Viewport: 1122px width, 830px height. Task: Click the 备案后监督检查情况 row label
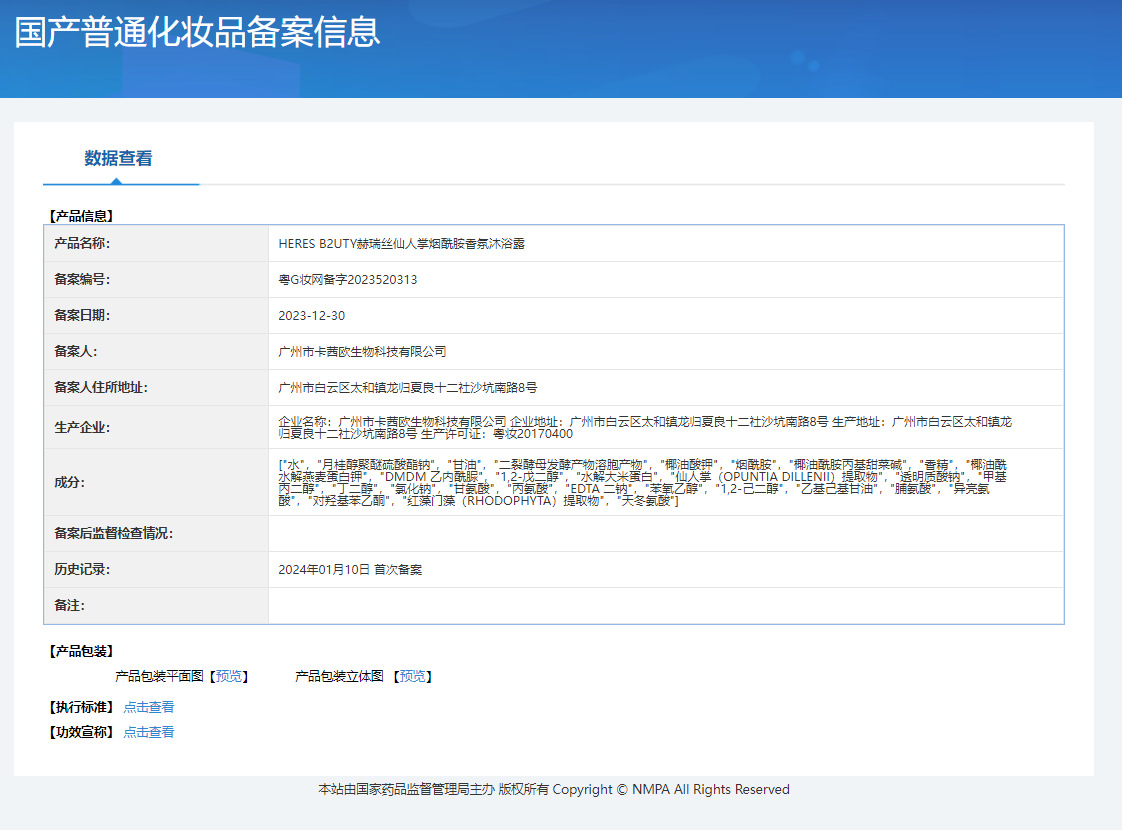pyautogui.click(x=114, y=533)
